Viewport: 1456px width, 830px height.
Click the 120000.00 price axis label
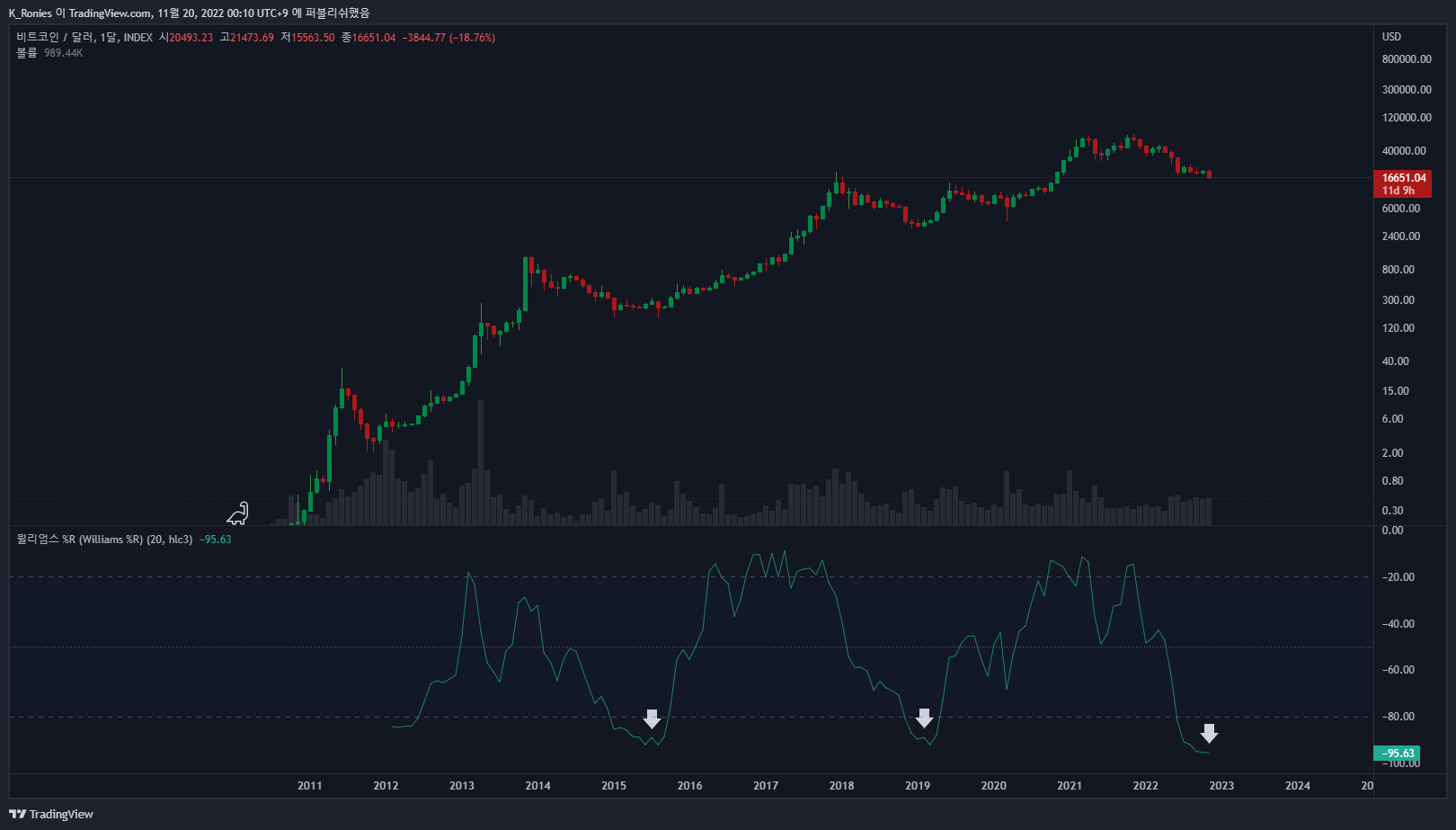(x=1407, y=118)
